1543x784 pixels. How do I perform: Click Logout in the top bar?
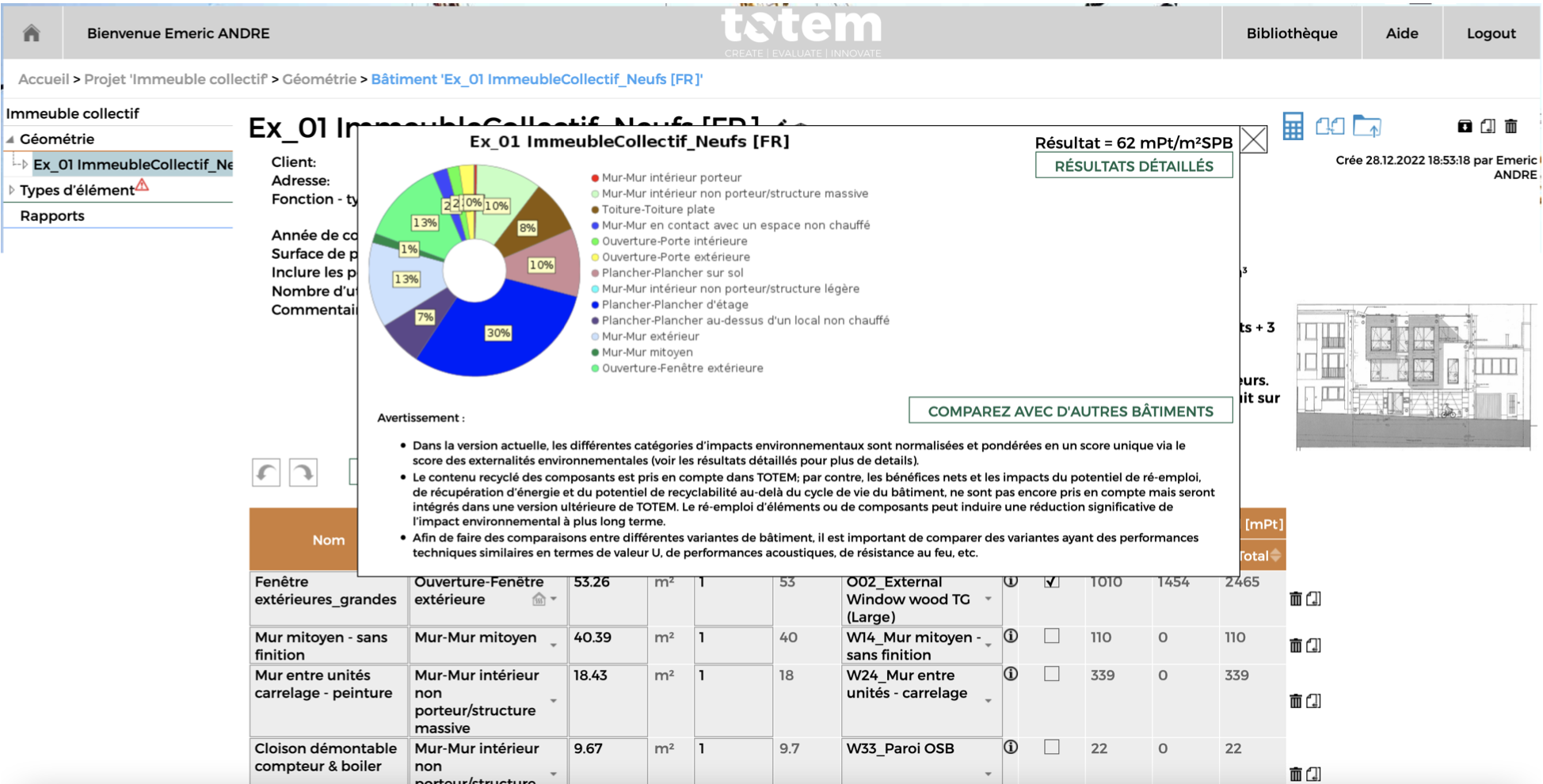coord(1492,33)
